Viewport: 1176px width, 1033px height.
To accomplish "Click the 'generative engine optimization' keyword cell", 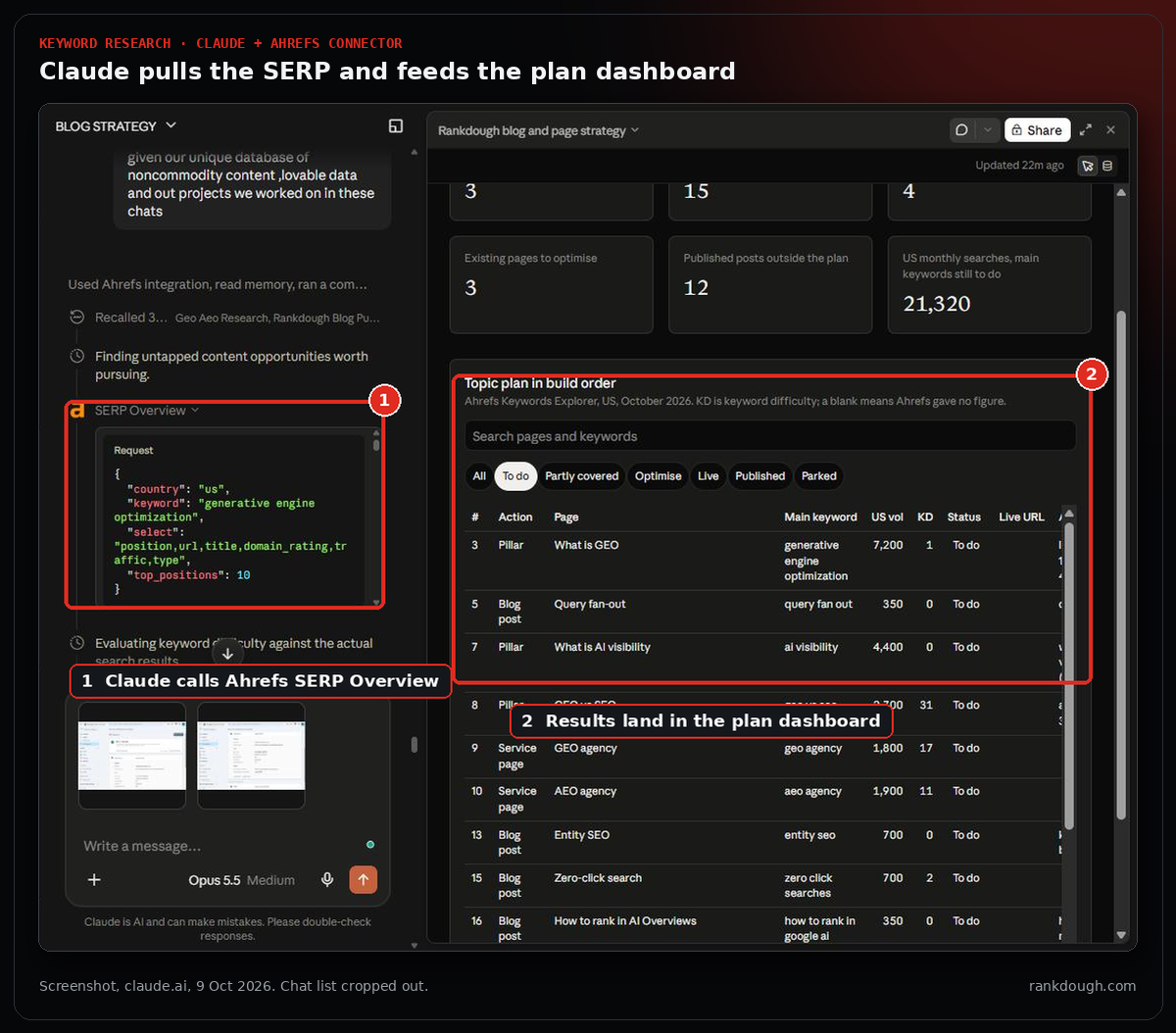I will [x=816, y=561].
